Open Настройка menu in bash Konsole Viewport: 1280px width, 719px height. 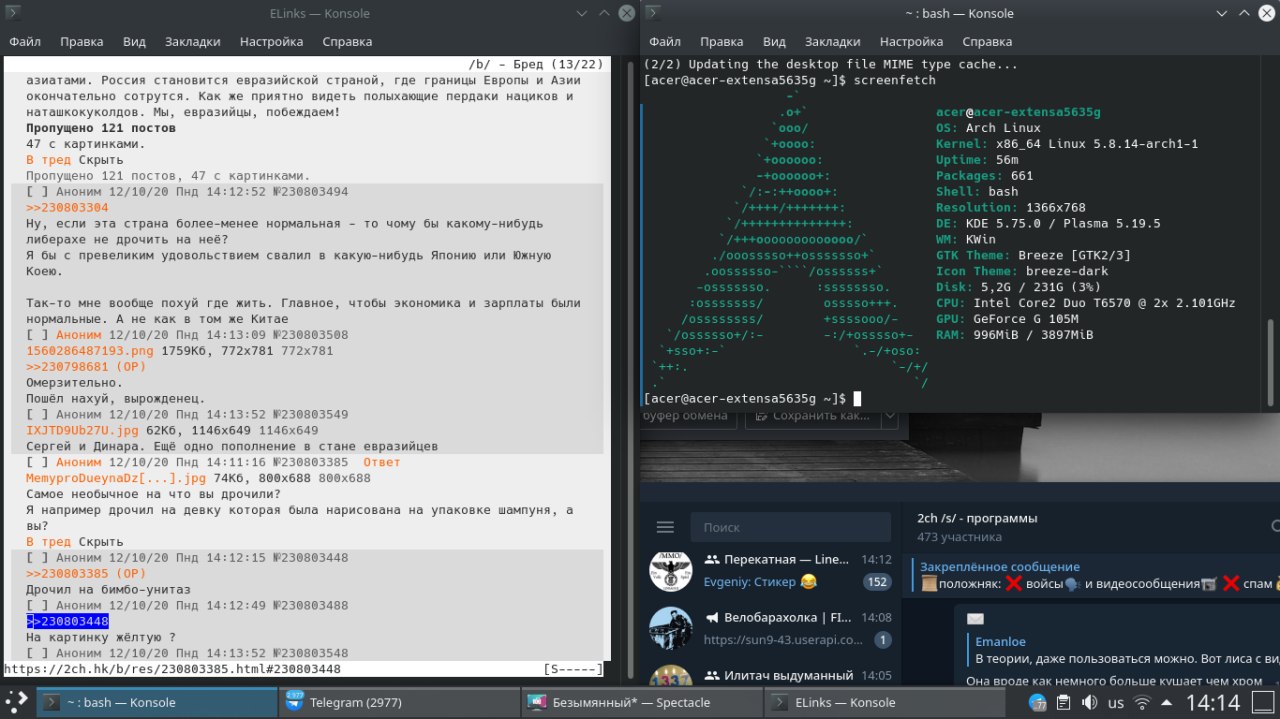click(911, 42)
